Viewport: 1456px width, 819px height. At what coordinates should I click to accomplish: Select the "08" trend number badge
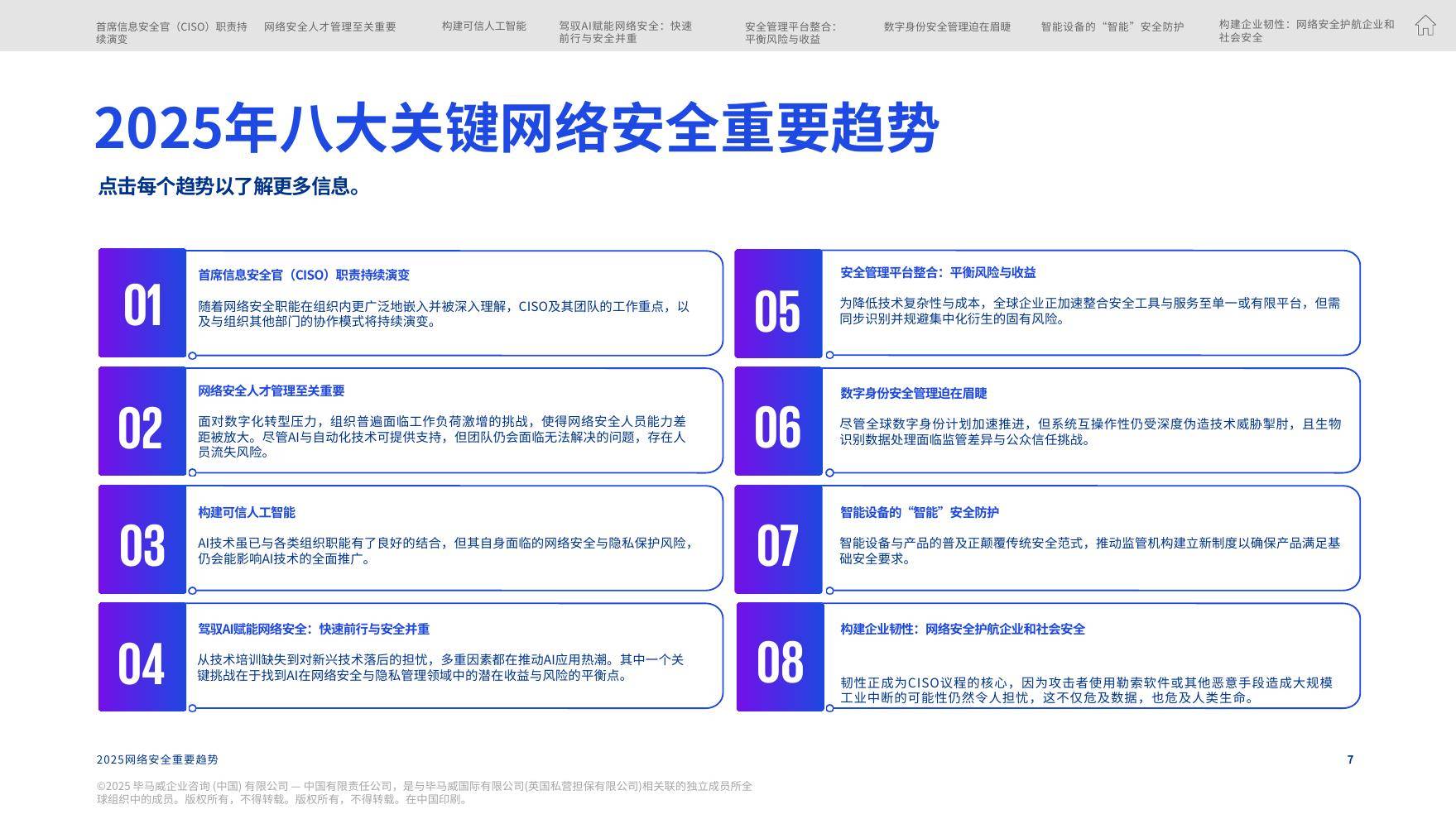[x=779, y=663]
